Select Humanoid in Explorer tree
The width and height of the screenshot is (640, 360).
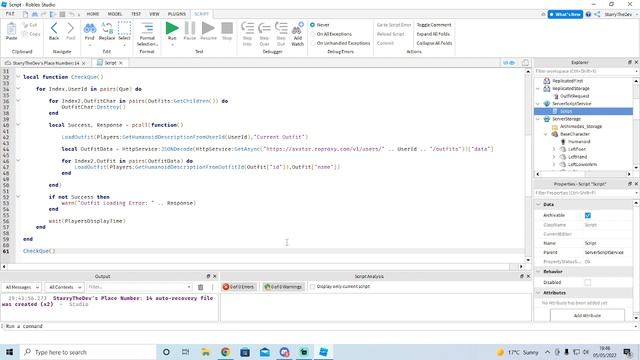click(579, 142)
